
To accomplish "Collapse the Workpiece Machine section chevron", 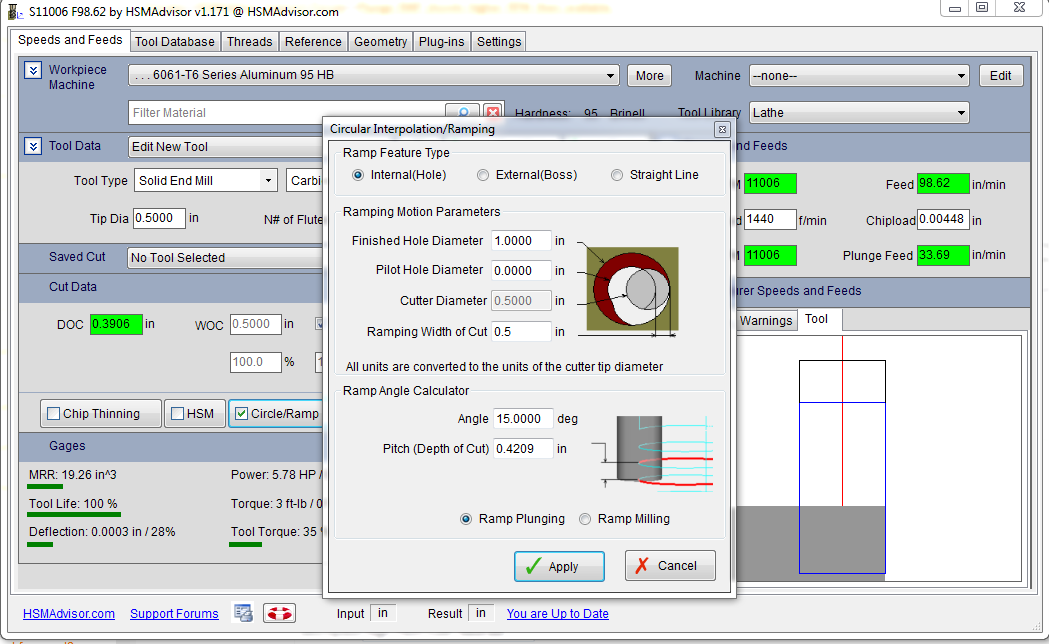I will [x=32, y=70].
